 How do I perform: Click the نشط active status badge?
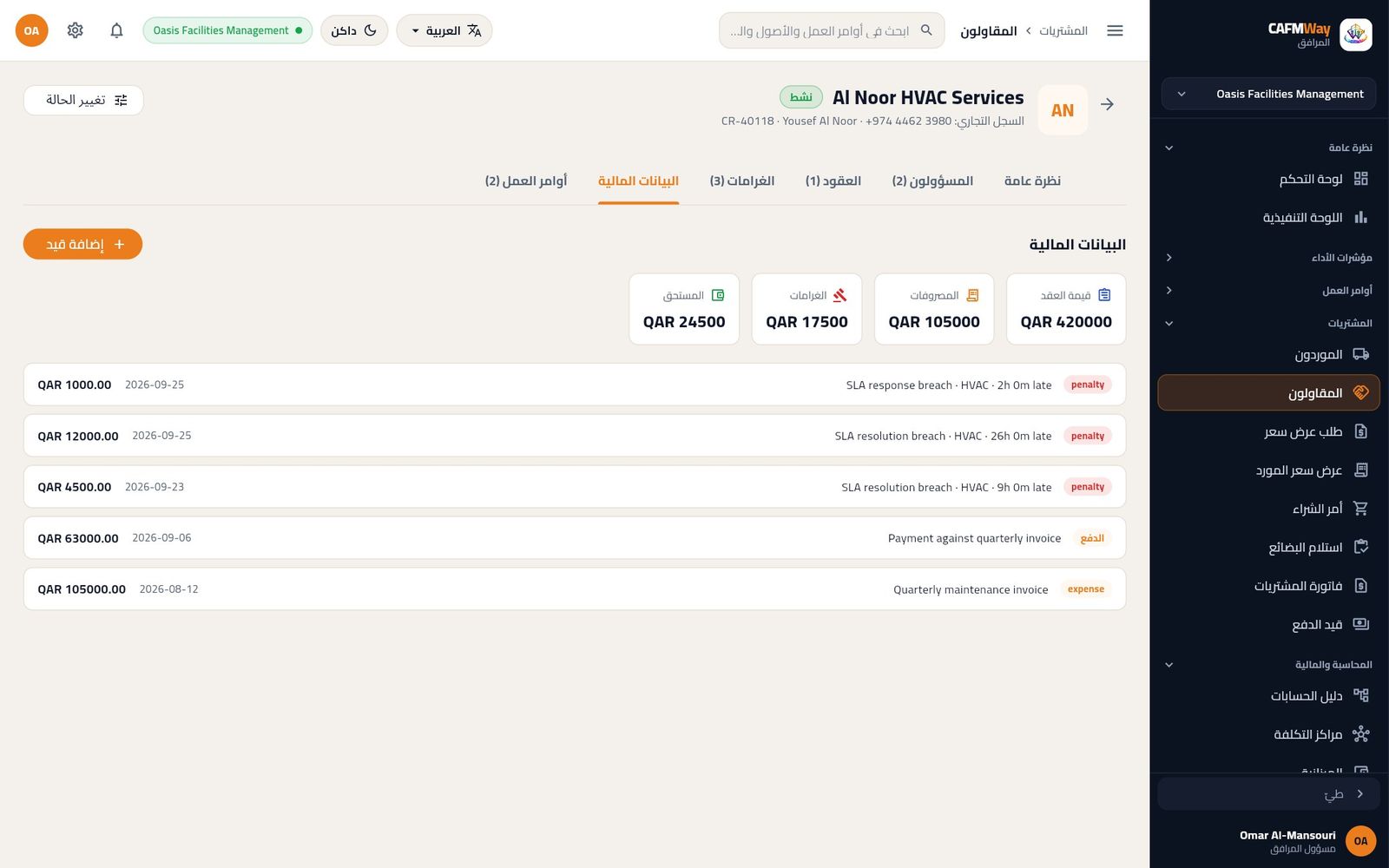point(801,96)
